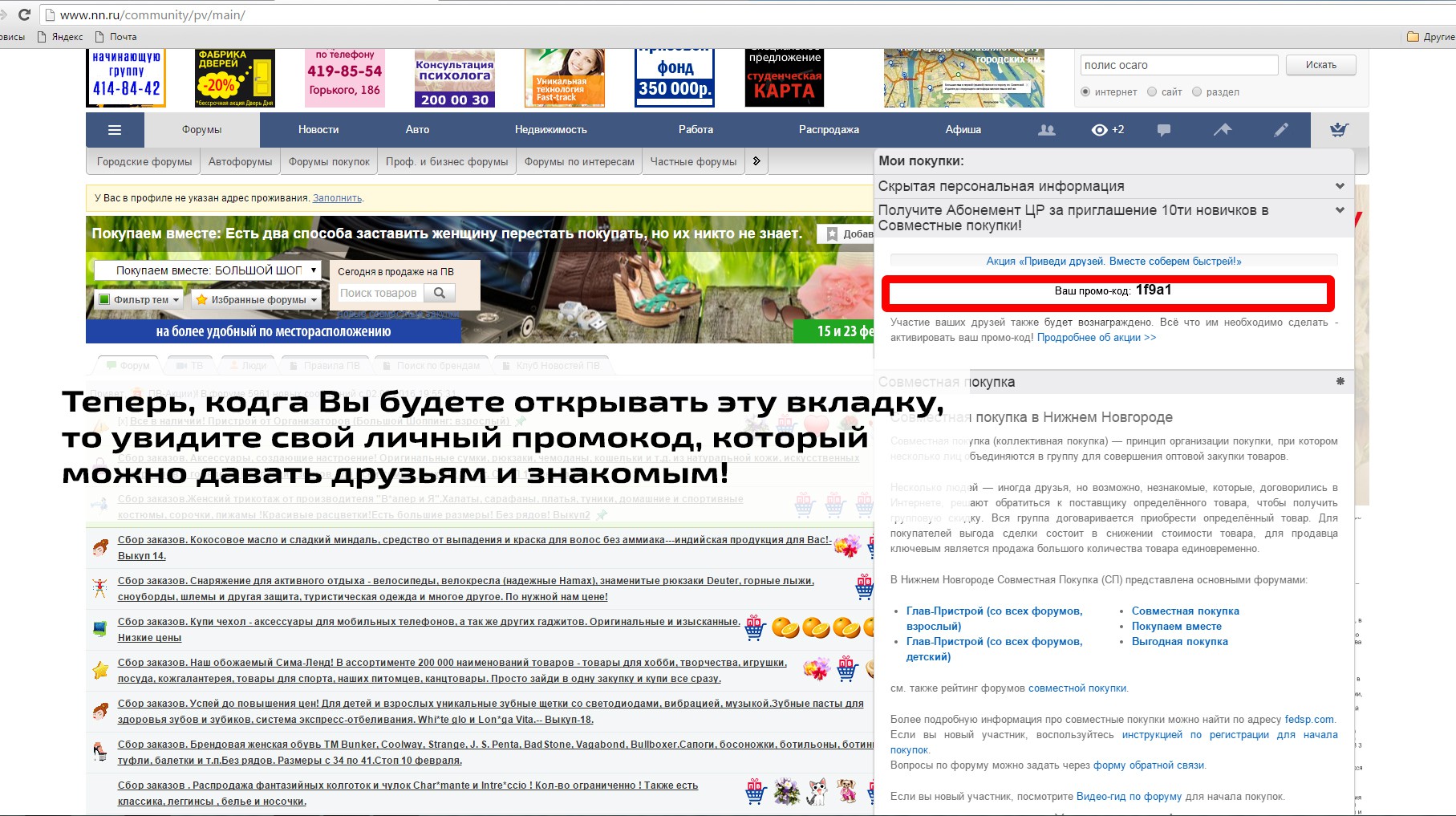Click the friends (two people) icon
Screen dimensions: 1456x816
(1046, 130)
